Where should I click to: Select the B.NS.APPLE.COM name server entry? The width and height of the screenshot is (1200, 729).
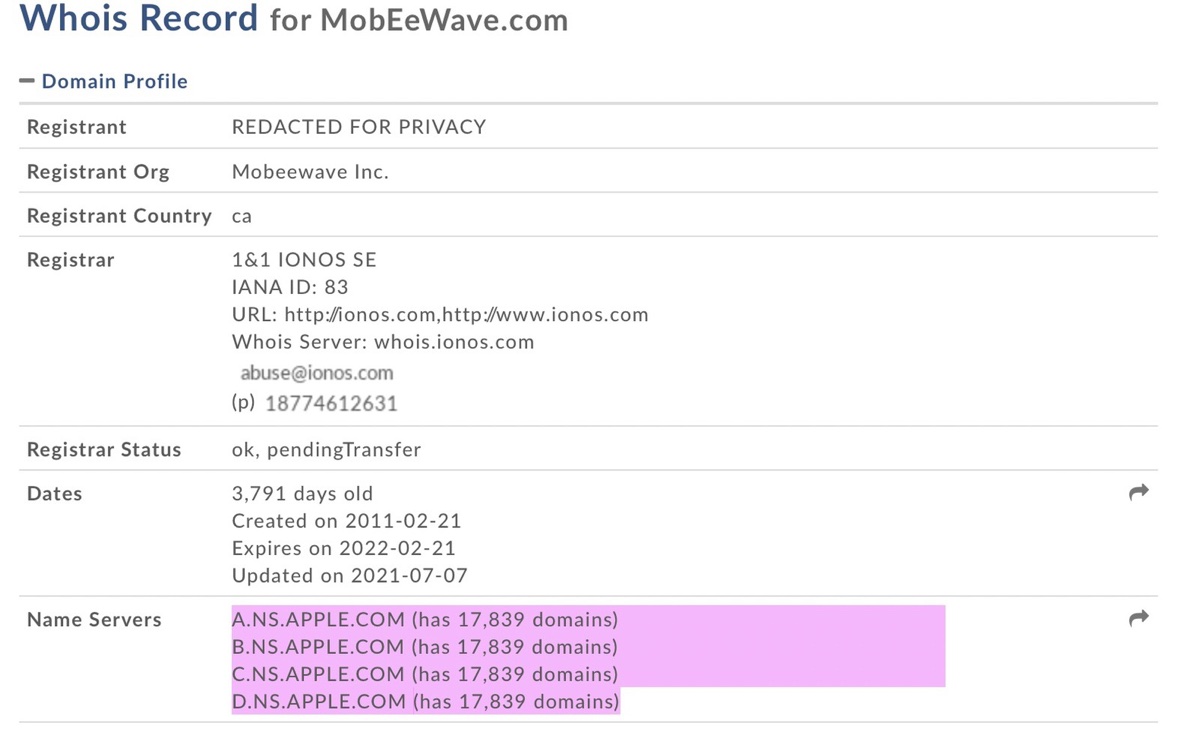[x=425, y=646]
